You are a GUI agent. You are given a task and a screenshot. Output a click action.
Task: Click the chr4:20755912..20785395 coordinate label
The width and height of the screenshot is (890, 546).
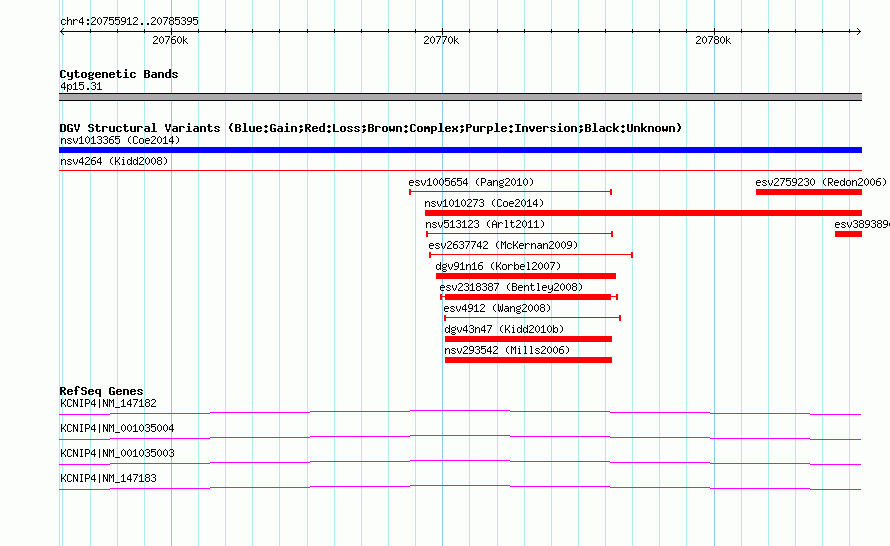tap(129, 21)
